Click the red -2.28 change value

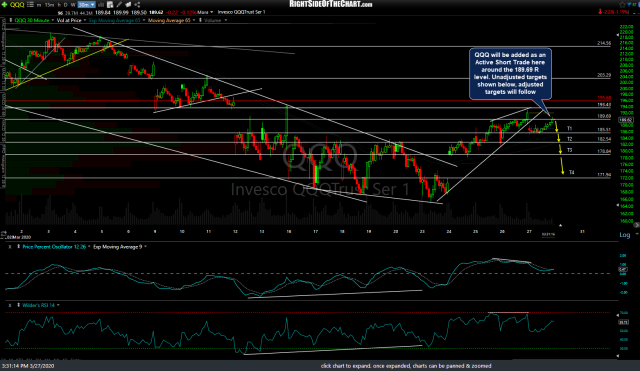[608, 12]
